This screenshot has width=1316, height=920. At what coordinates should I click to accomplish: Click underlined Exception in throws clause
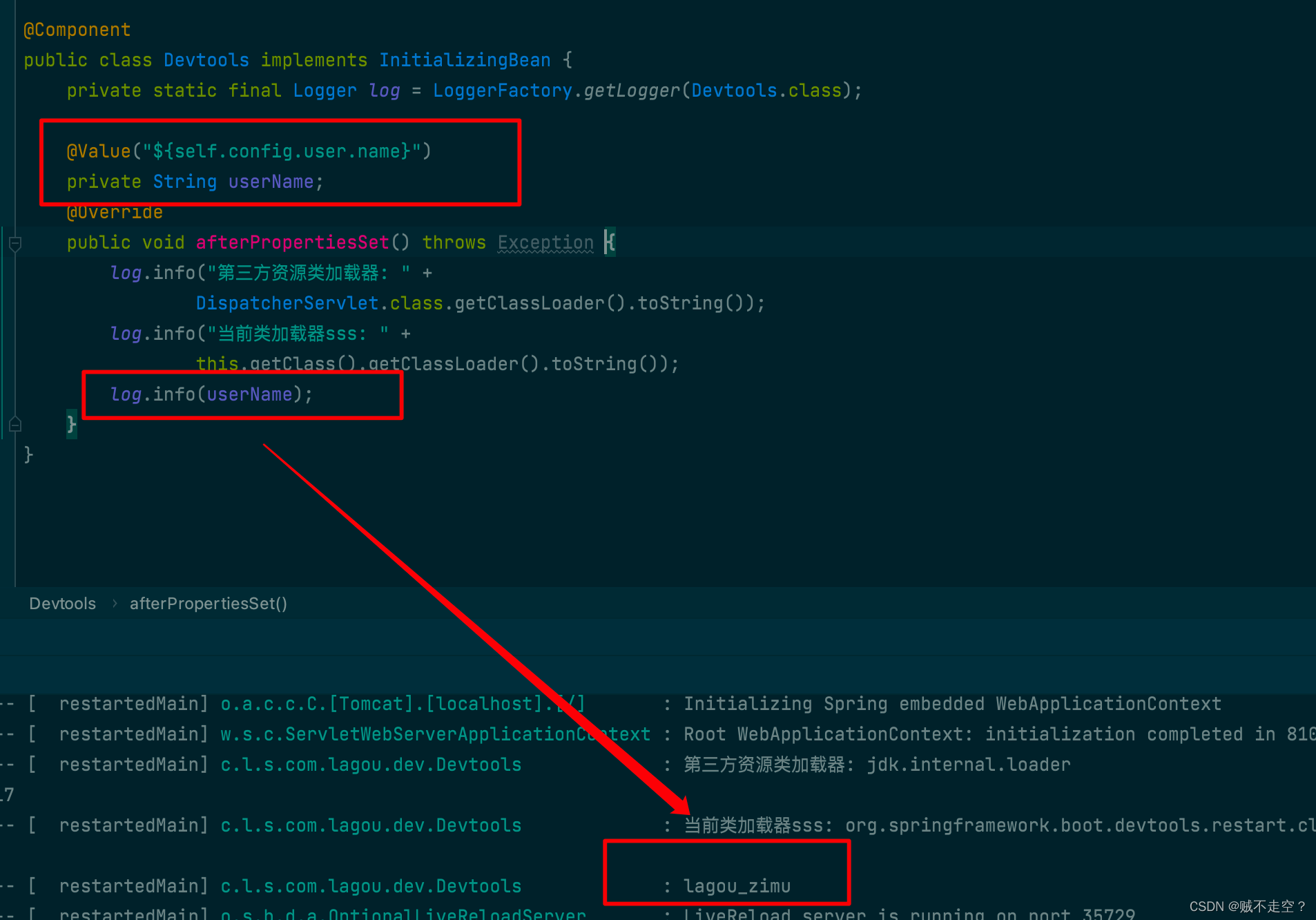[545, 242]
